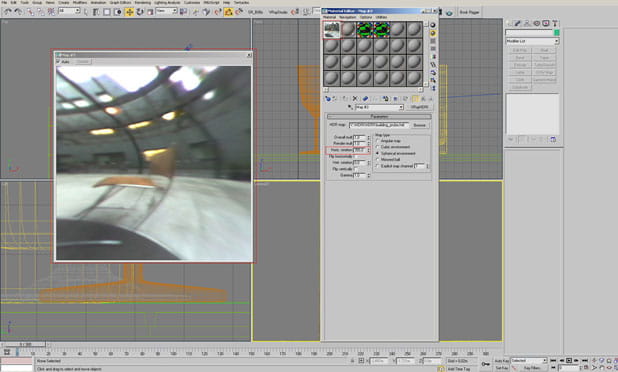Open the Display tab in command panel

(x=545, y=24)
